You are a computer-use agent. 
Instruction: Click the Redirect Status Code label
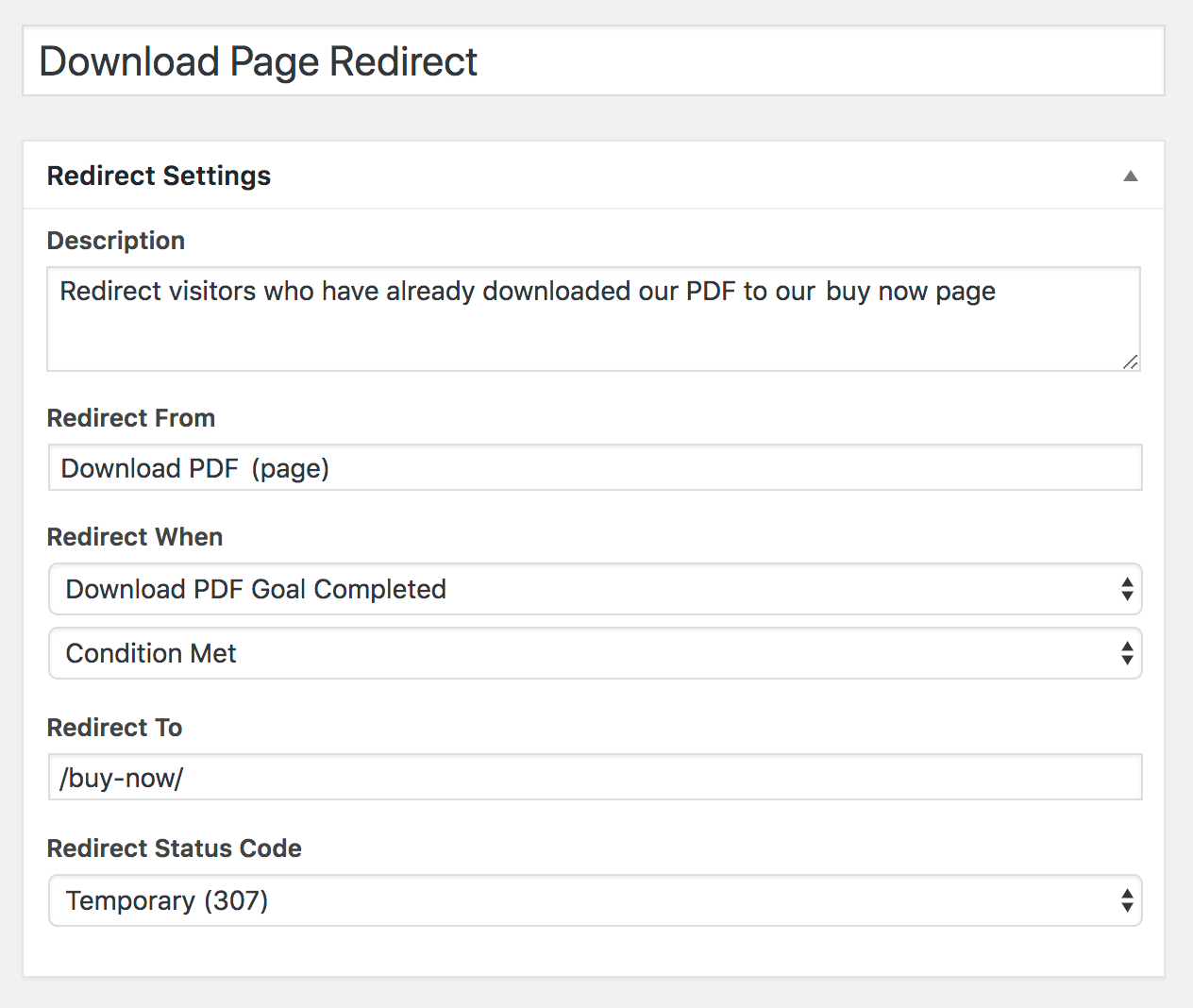(175, 848)
